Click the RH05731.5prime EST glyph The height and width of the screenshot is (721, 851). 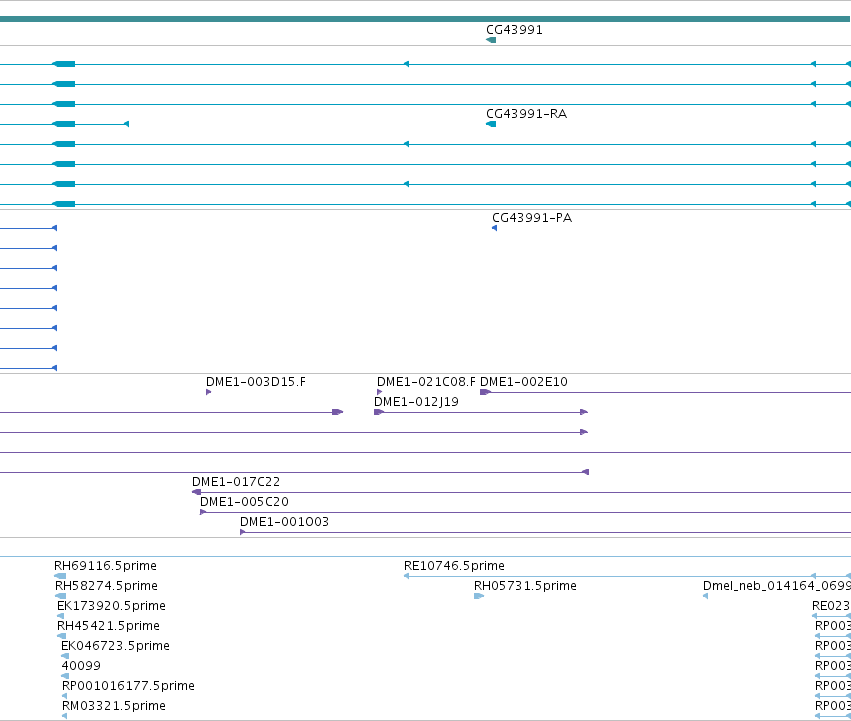pyautogui.click(x=479, y=596)
